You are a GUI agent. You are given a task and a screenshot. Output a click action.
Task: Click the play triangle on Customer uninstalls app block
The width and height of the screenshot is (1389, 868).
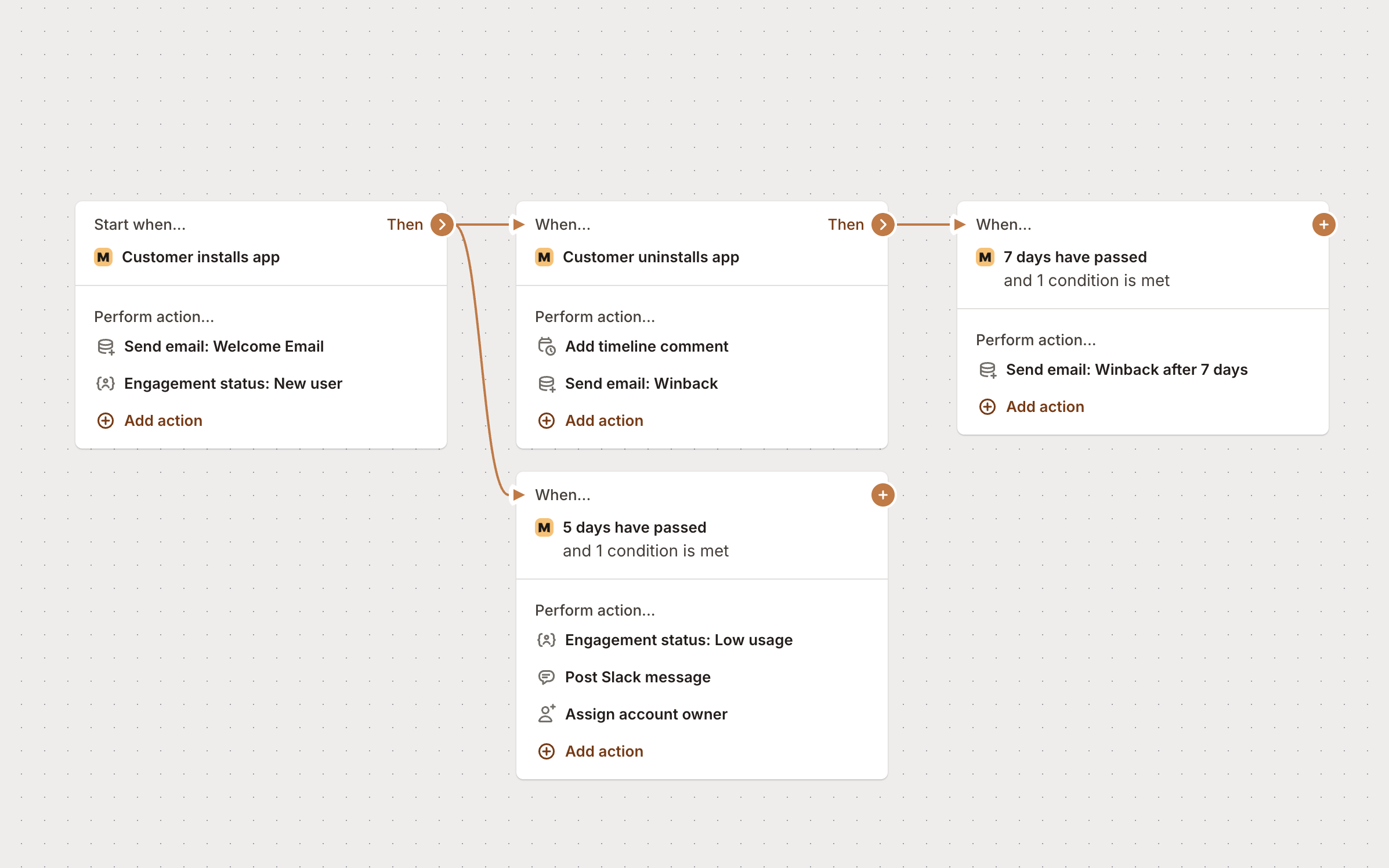(x=518, y=225)
